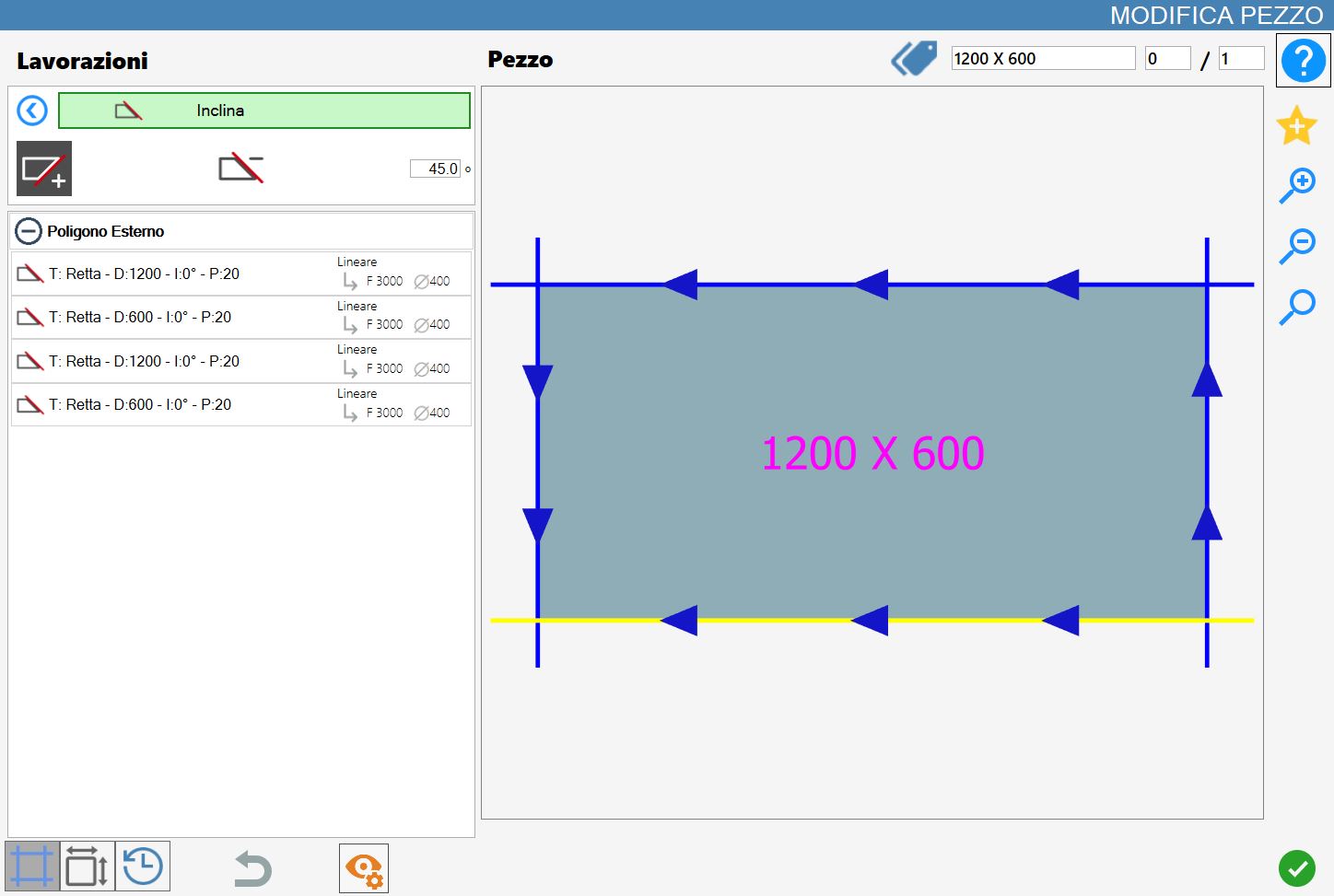Zoom in with magnifier plus icon
This screenshot has width=1334, height=896.
coord(1297,185)
